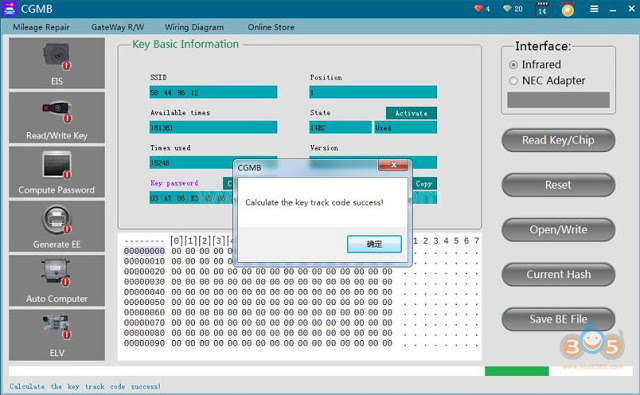This screenshot has width=640, height=395.
Task: Open the EIS module icon
Action: click(x=57, y=63)
